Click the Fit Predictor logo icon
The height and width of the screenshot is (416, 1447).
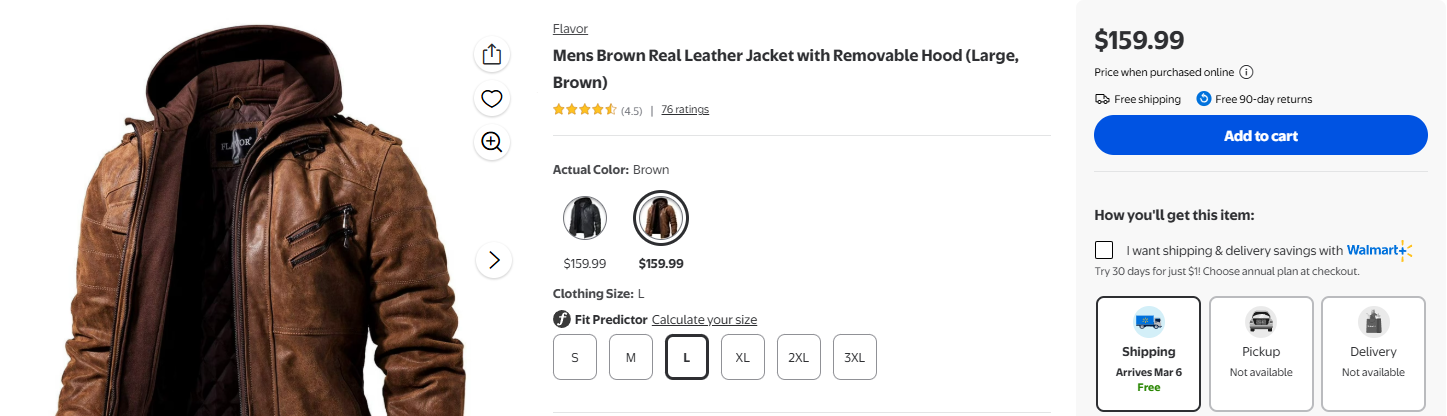562,320
